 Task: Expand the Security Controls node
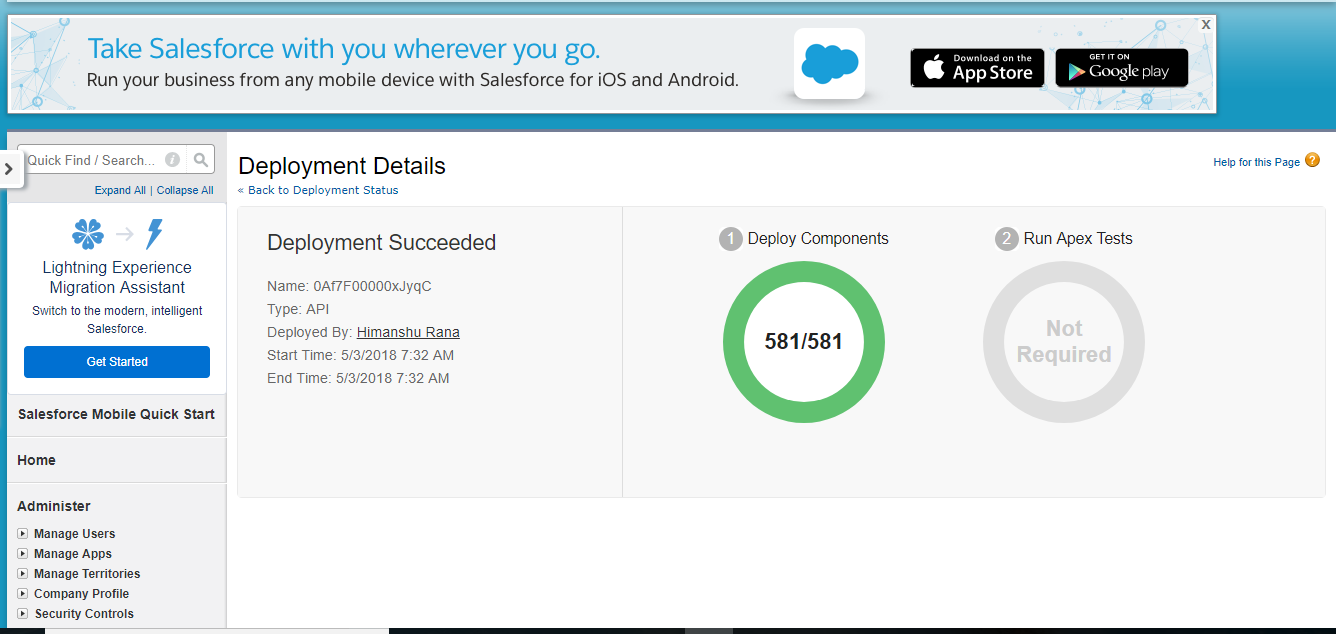tap(23, 614)
